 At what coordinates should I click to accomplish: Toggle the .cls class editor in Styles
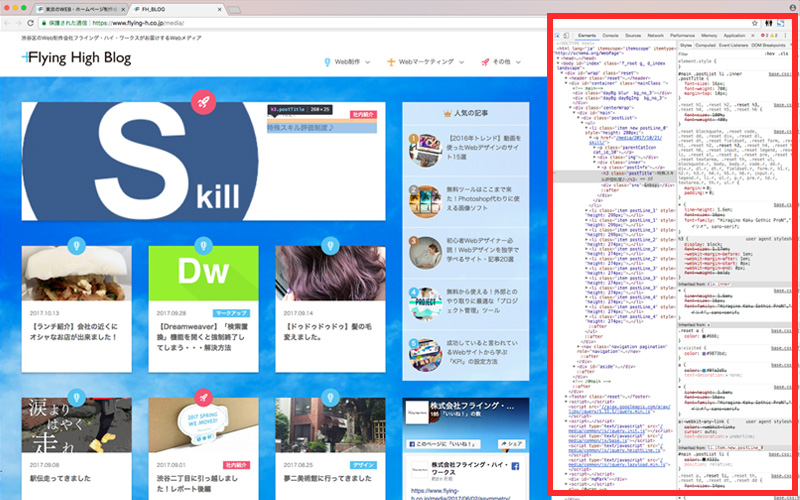click(x=784, y=54)
